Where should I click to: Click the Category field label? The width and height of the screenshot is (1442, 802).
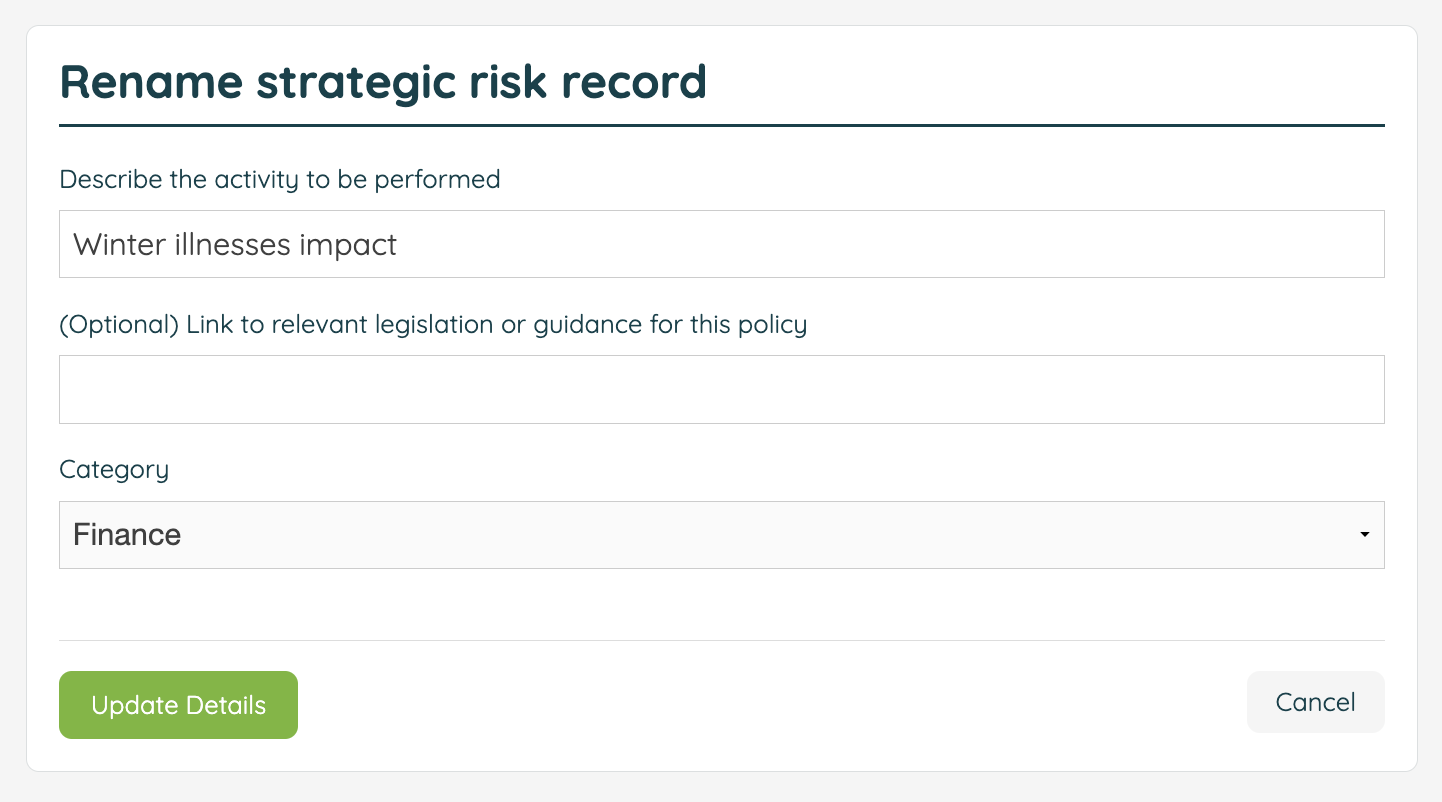(114, 470)
